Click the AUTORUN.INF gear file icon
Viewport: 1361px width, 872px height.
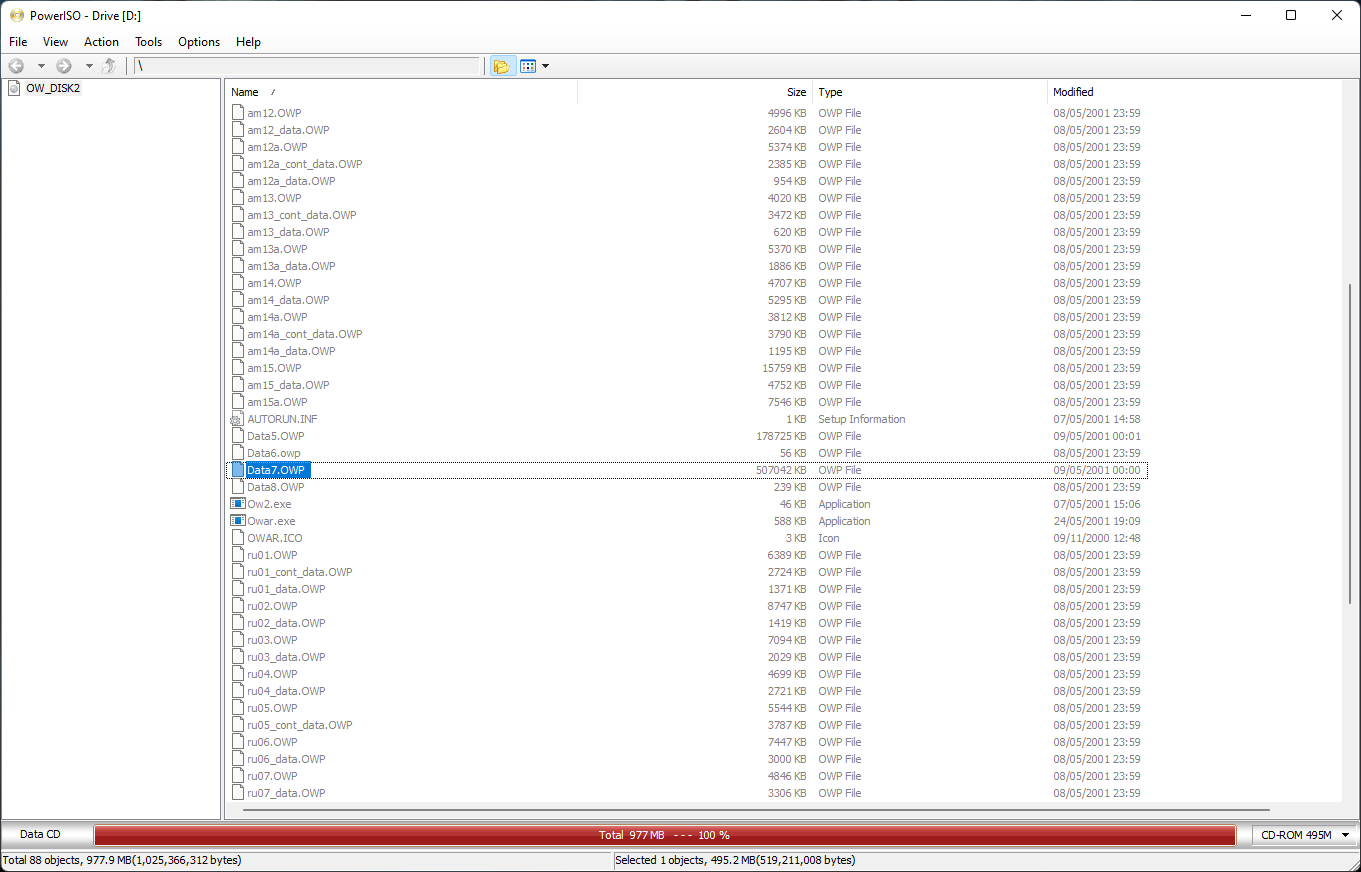coord(237,419)
